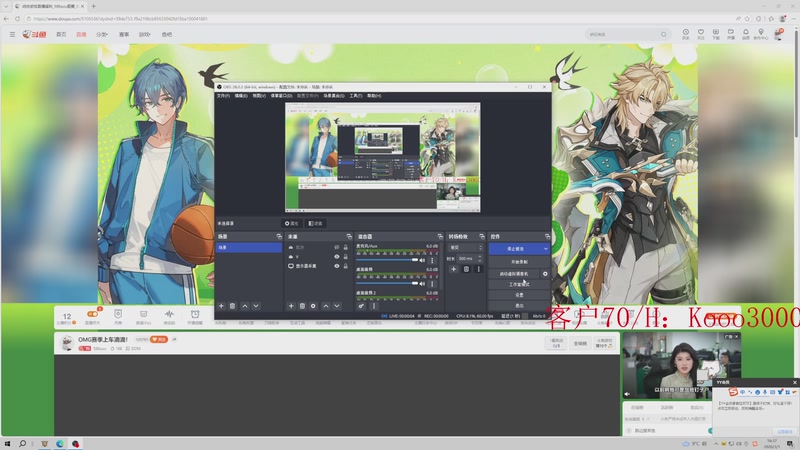Add a new scene in OBS Scenes panel

pos(221,306)
